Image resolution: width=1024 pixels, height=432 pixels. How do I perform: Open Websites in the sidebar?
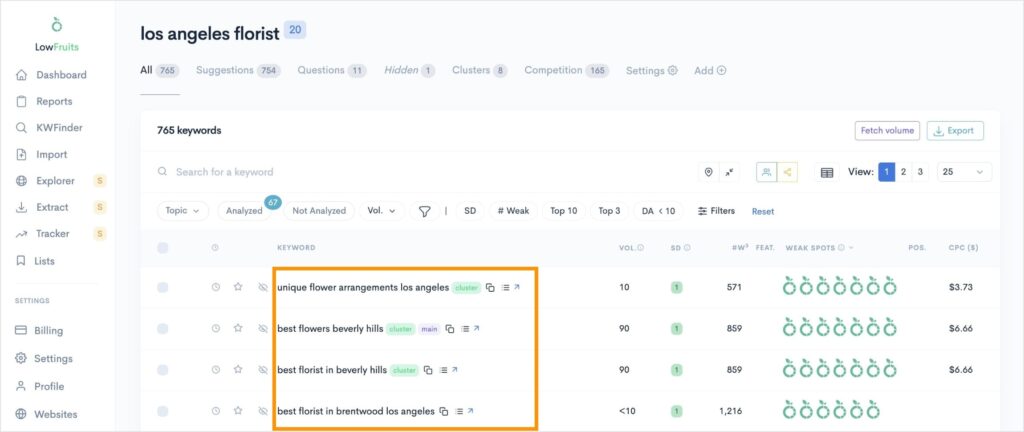46,414
